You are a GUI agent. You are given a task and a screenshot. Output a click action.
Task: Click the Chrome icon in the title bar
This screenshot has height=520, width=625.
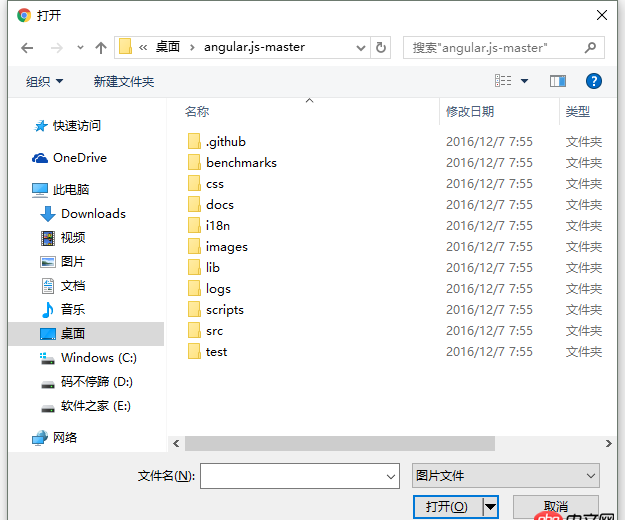click(x=24, y=15)
